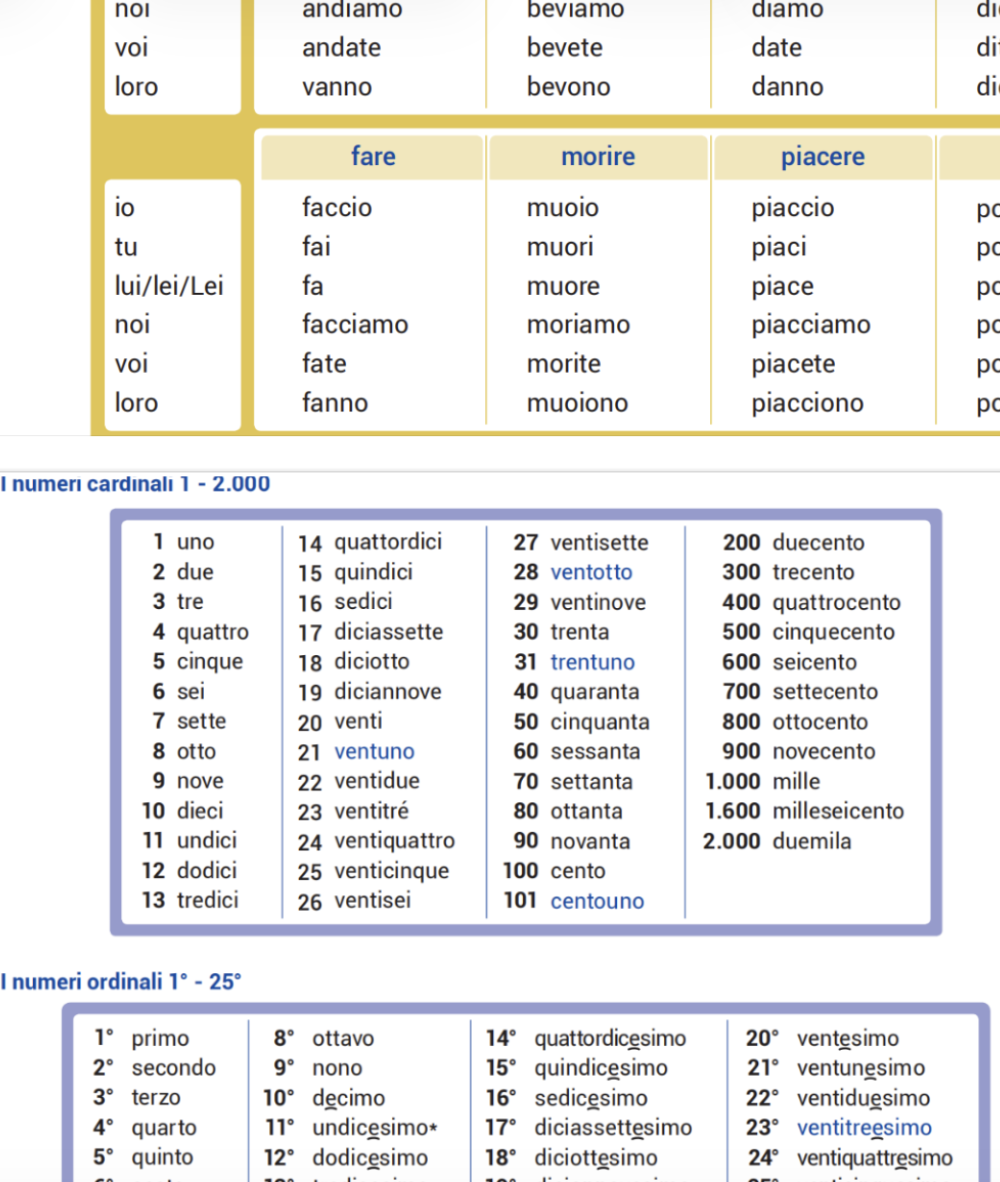Click the blue word 'ventotto'
Screen dimensions: 1000x1182
tap(591, 572)
